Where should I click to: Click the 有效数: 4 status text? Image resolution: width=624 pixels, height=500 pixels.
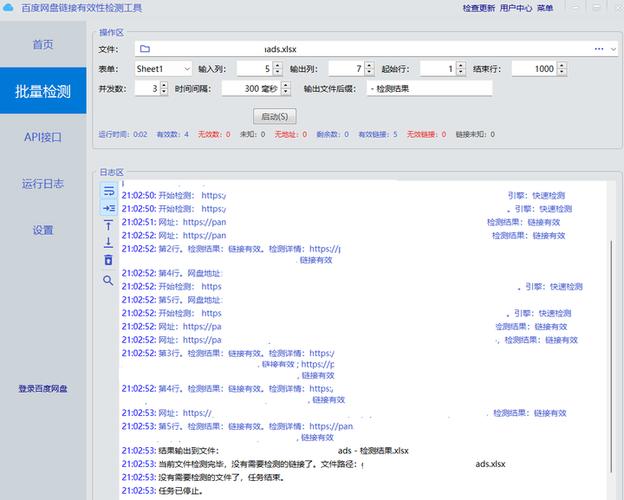coord(173,135)
